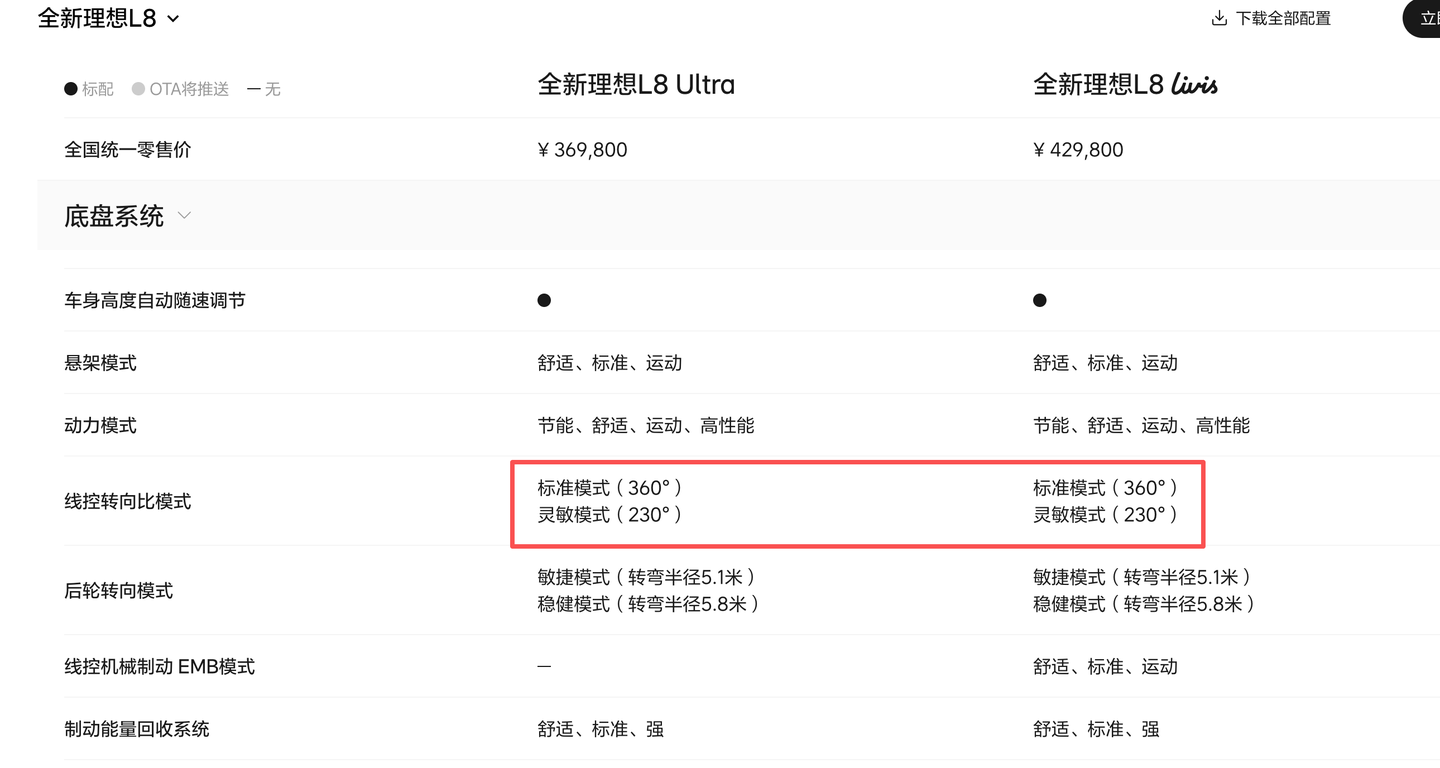Image resolution: width=1440 pixels, height=768 pixels.
Task: Click the ¥ 369,800 price
Action: click(x=582, y=150)
